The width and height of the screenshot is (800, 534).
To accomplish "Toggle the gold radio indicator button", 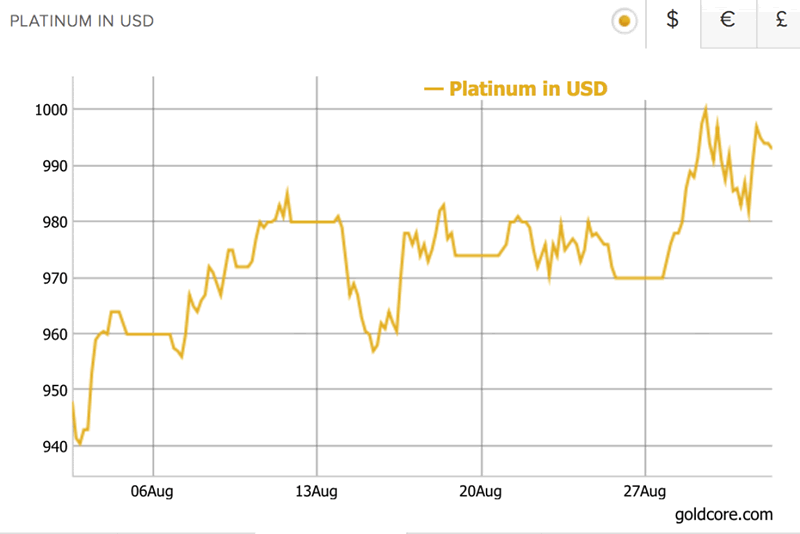I will tap(624, 21).
